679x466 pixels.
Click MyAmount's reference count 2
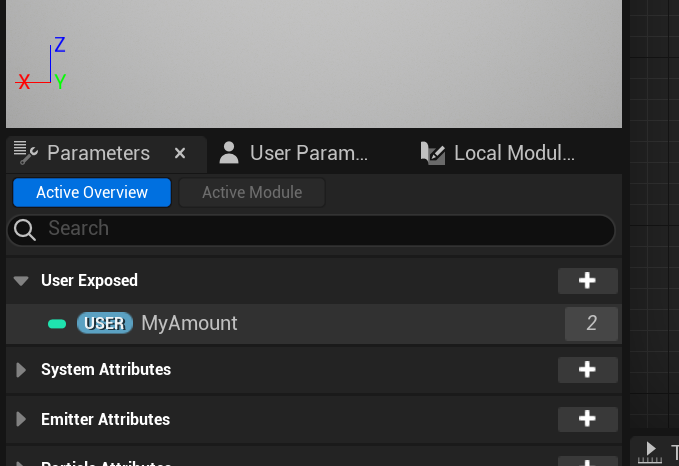pyautogui.click(x=591, y=324)
